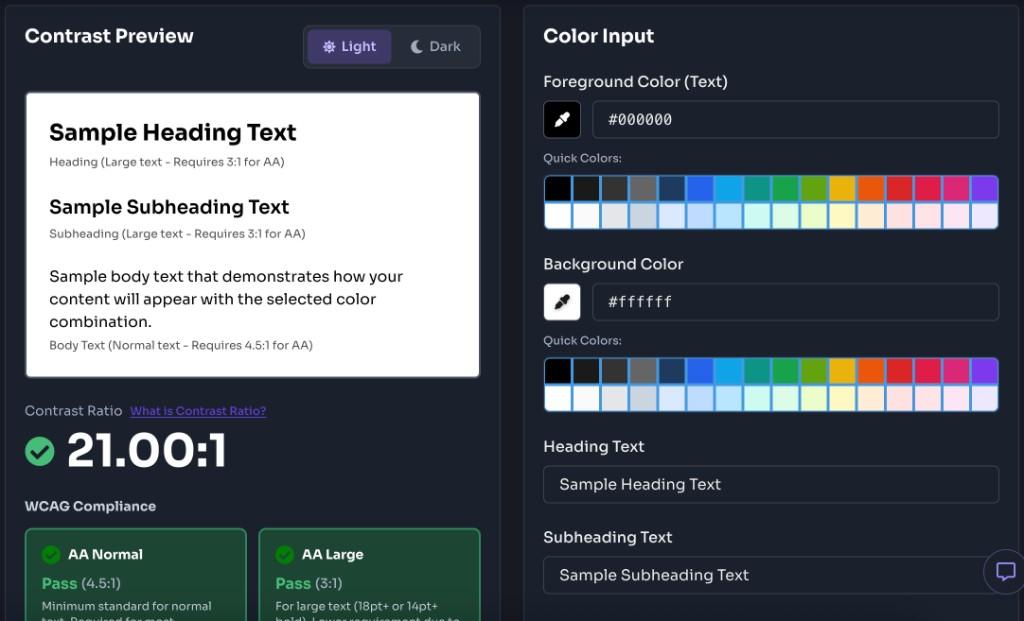Click the 21.00:1 contrast ratio value
1024x621 pixels.
[147, 451]
